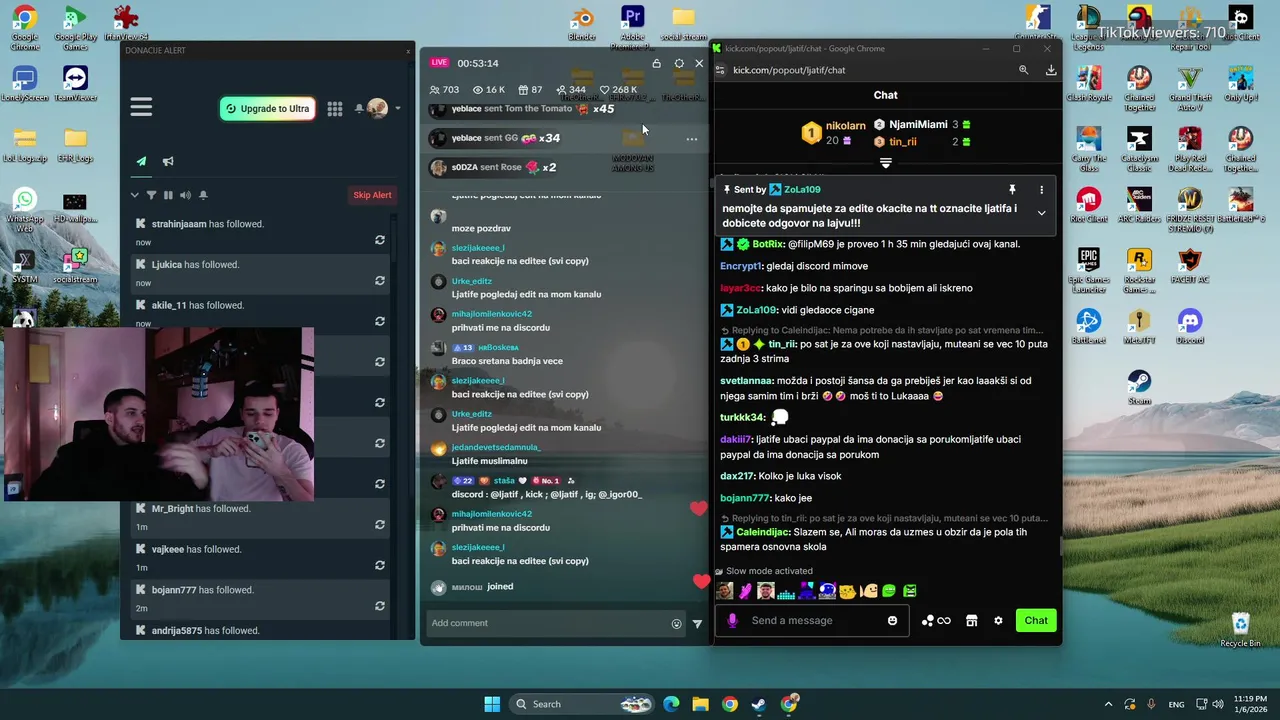This screenshot has height=720, width=1280.
Task: Open the Kick channel points icon
Action: click(936, 620)
